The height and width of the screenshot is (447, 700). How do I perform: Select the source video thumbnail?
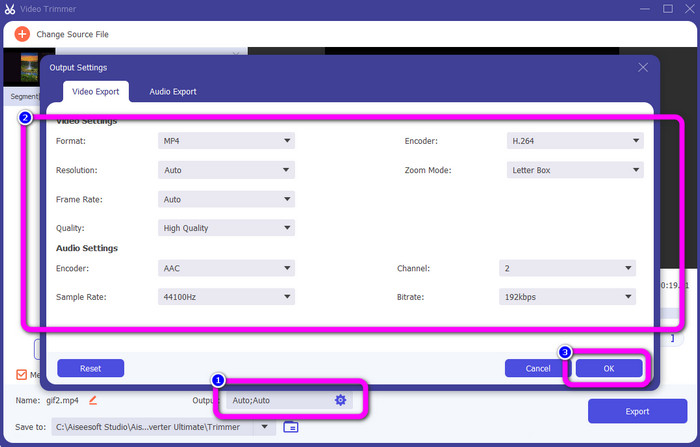click(x=29, y=67)
